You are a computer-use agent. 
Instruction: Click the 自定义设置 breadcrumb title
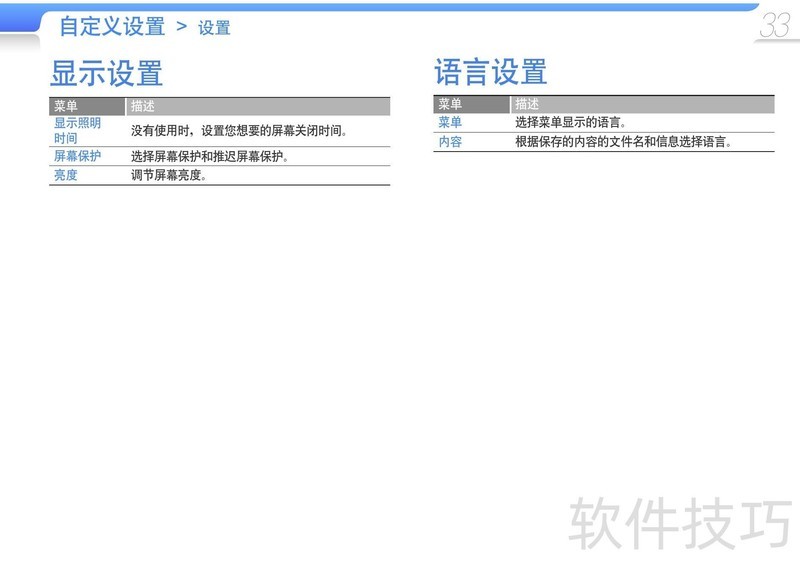[112, 27]
